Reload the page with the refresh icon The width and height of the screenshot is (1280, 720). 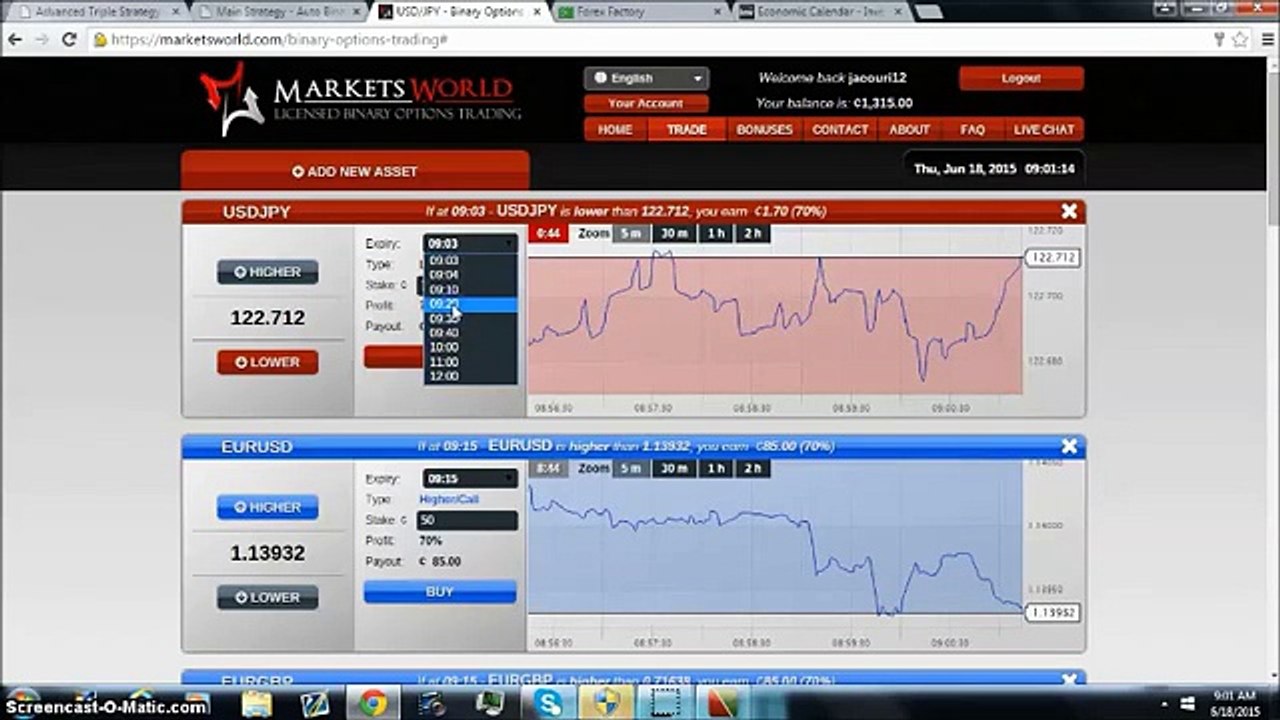click(x=69, y=40)
